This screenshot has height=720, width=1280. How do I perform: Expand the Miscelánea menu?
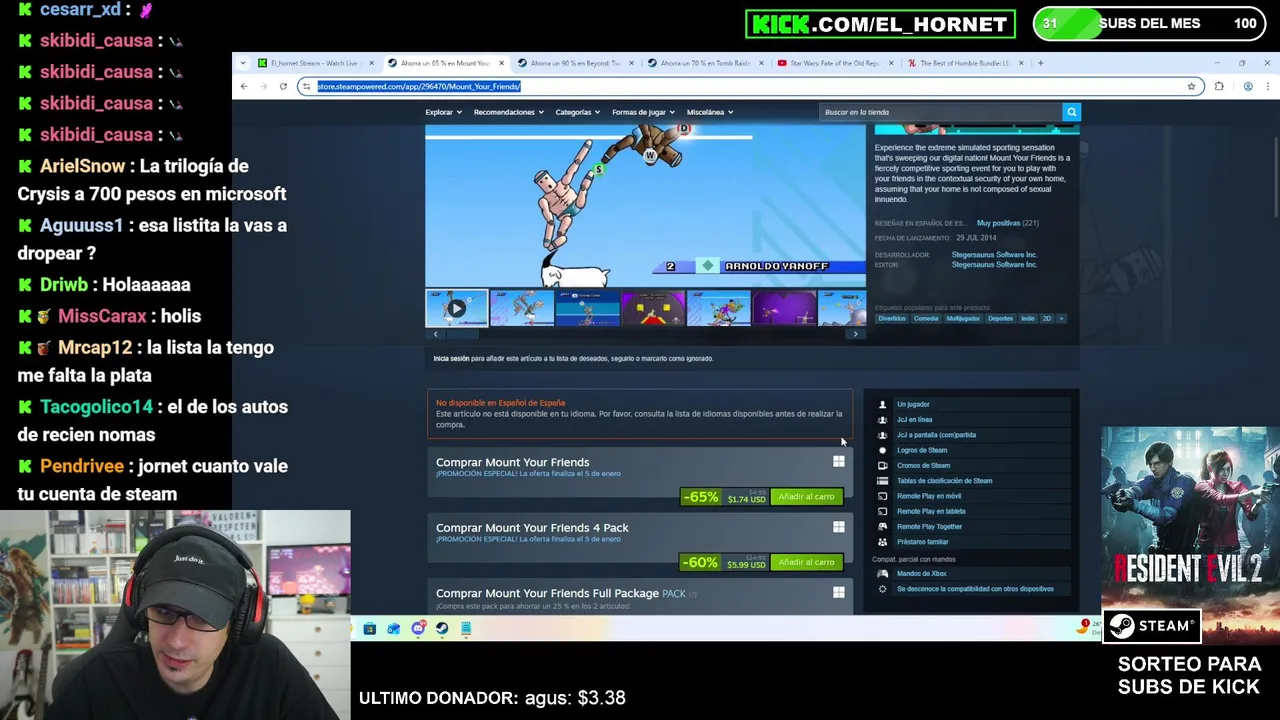point(709,112)
